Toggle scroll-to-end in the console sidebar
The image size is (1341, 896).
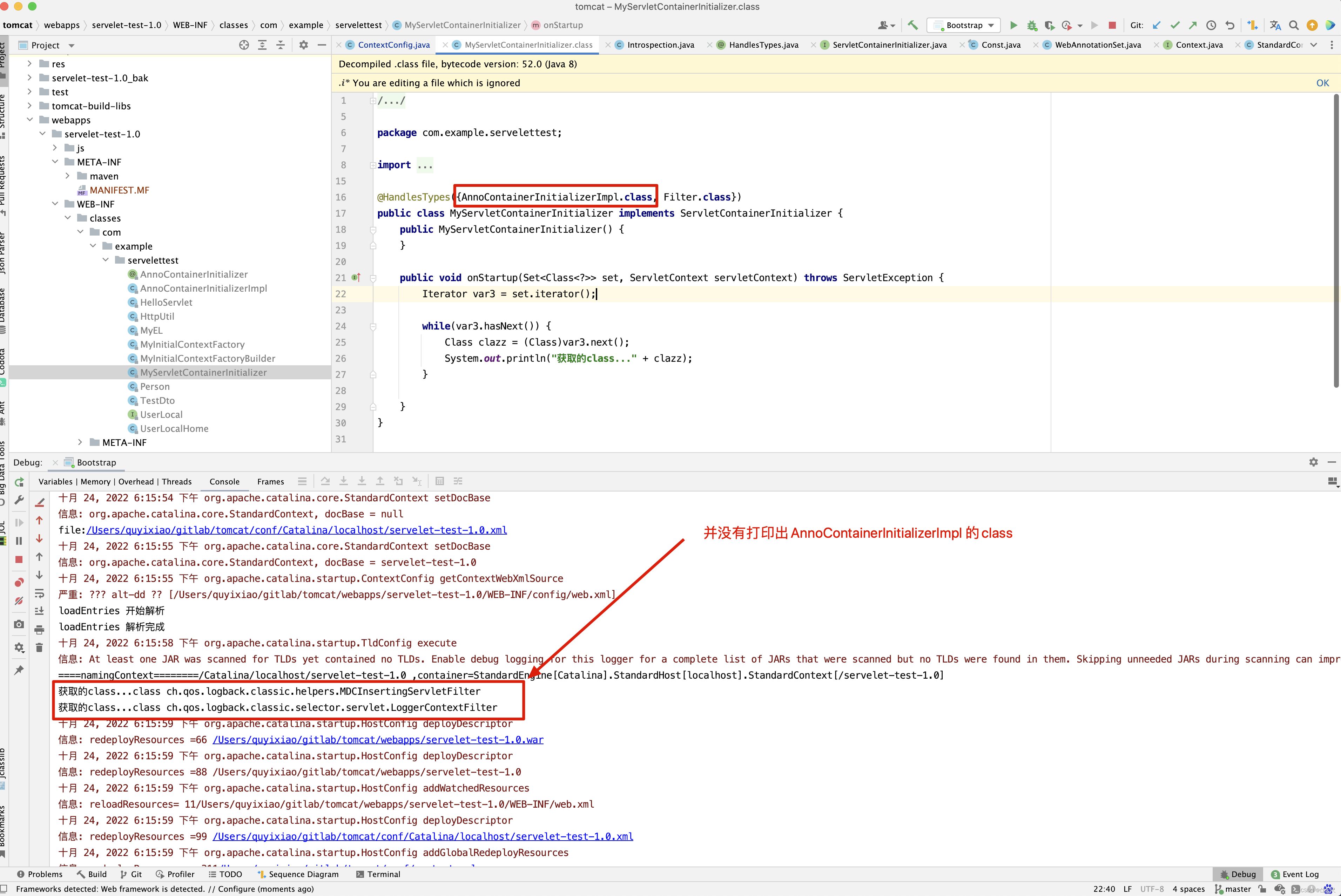click(39, 611)
